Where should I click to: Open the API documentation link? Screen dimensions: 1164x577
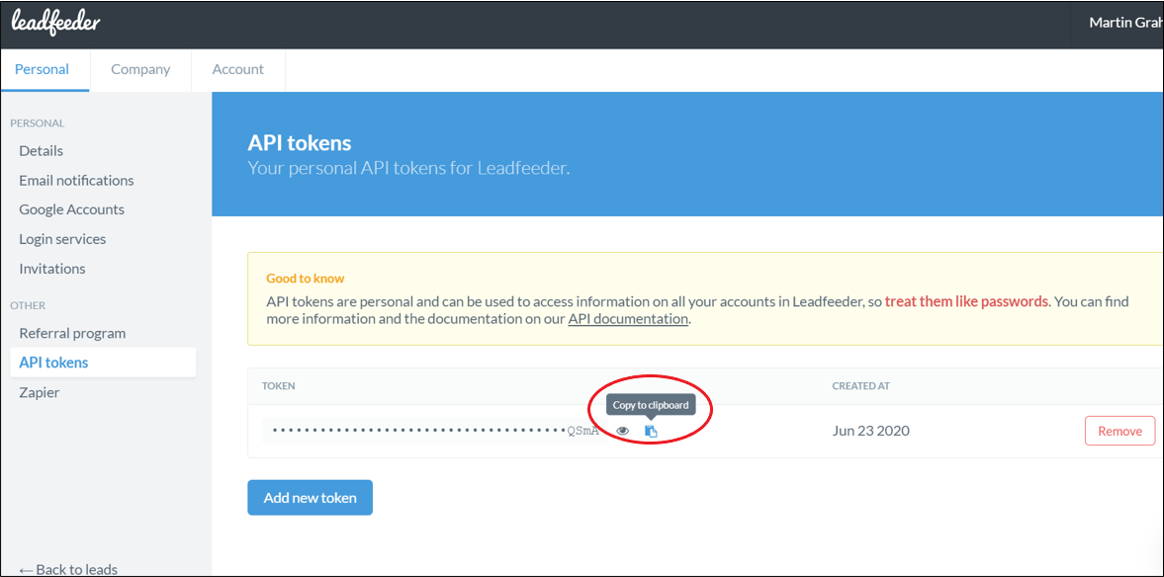(x=628, y=318)
